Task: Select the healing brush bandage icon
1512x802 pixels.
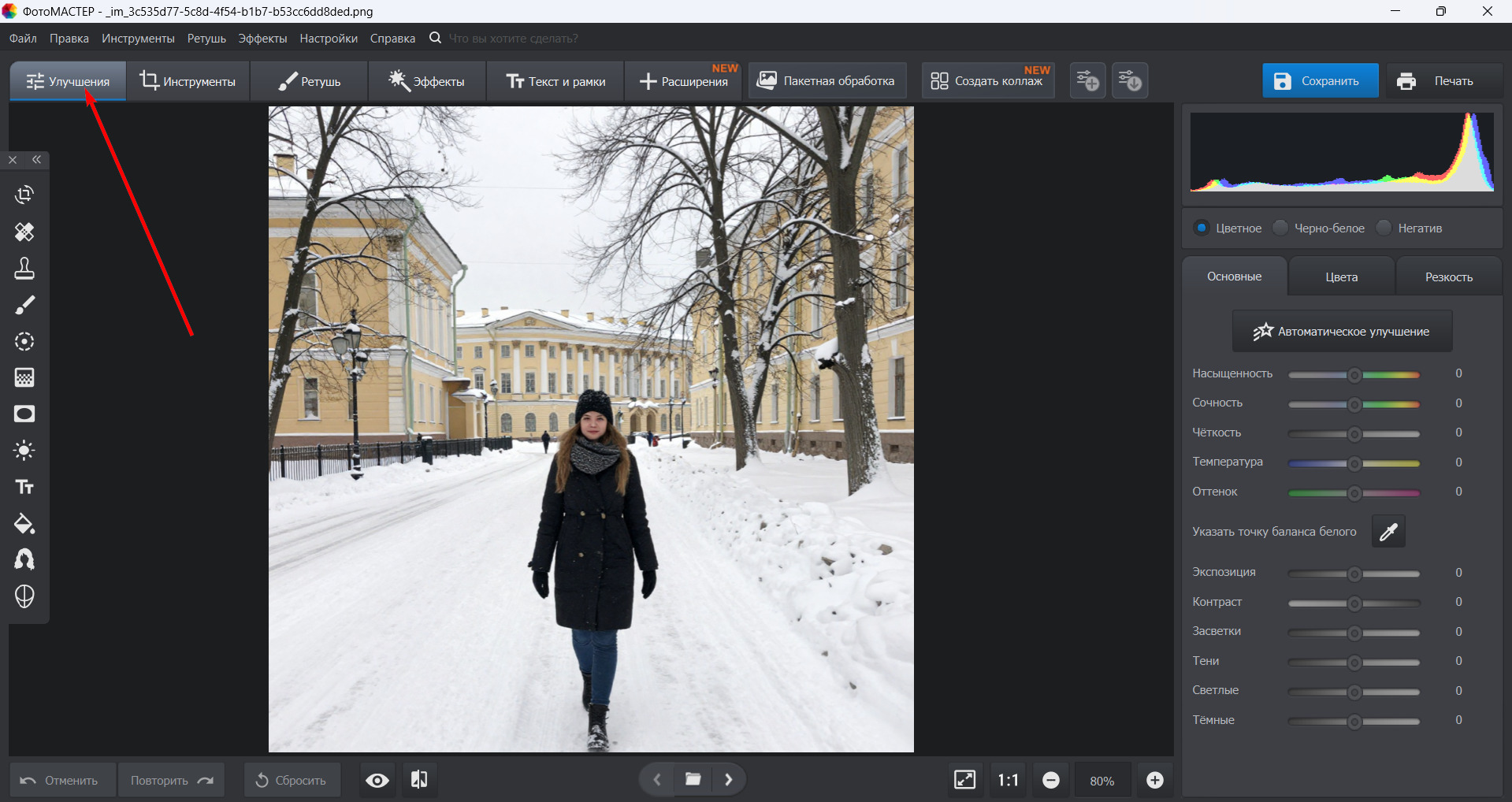Action: pyautogui.click(x=24, y=232)
